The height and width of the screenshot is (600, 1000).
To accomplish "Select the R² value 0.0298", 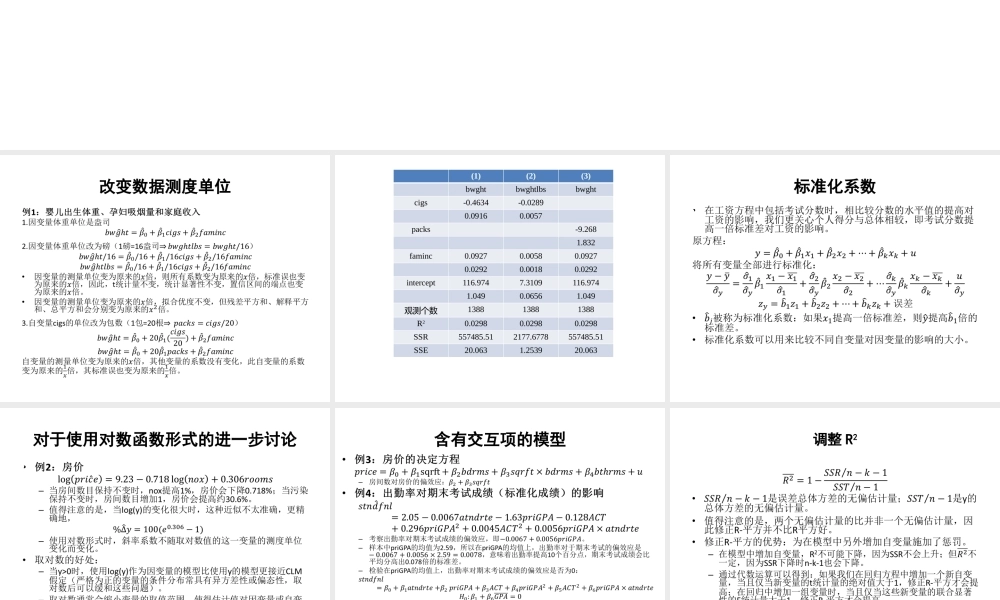I will [x=477, y=323].
